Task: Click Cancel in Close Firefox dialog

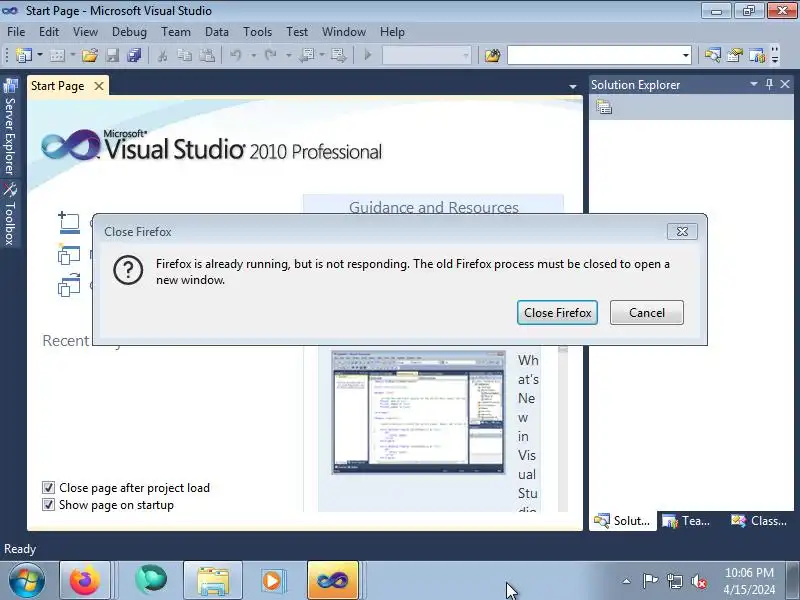Action: (x=646, y=313)
